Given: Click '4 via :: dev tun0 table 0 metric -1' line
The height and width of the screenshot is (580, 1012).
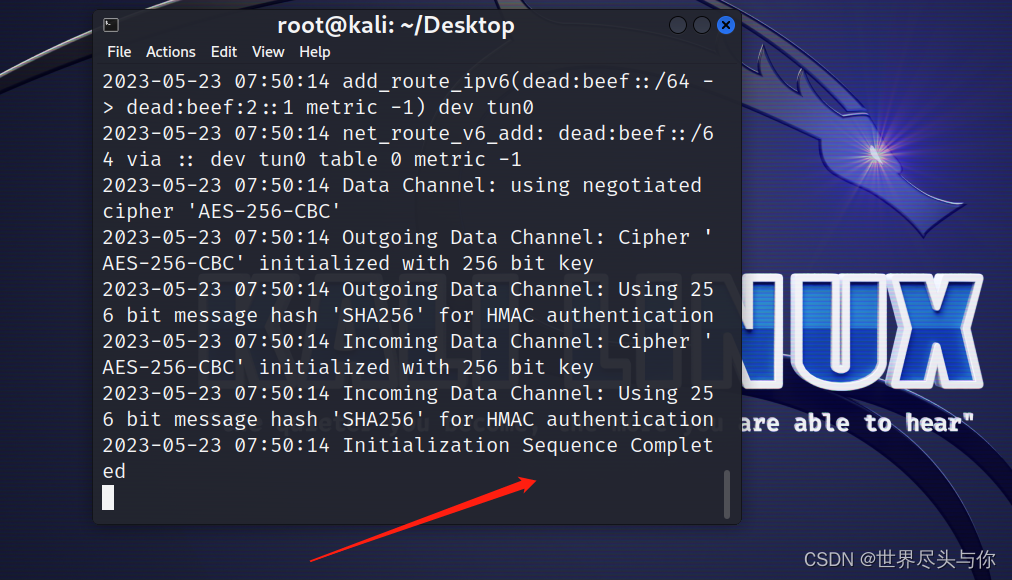Looking at the screenshot, I should (312, 159).
